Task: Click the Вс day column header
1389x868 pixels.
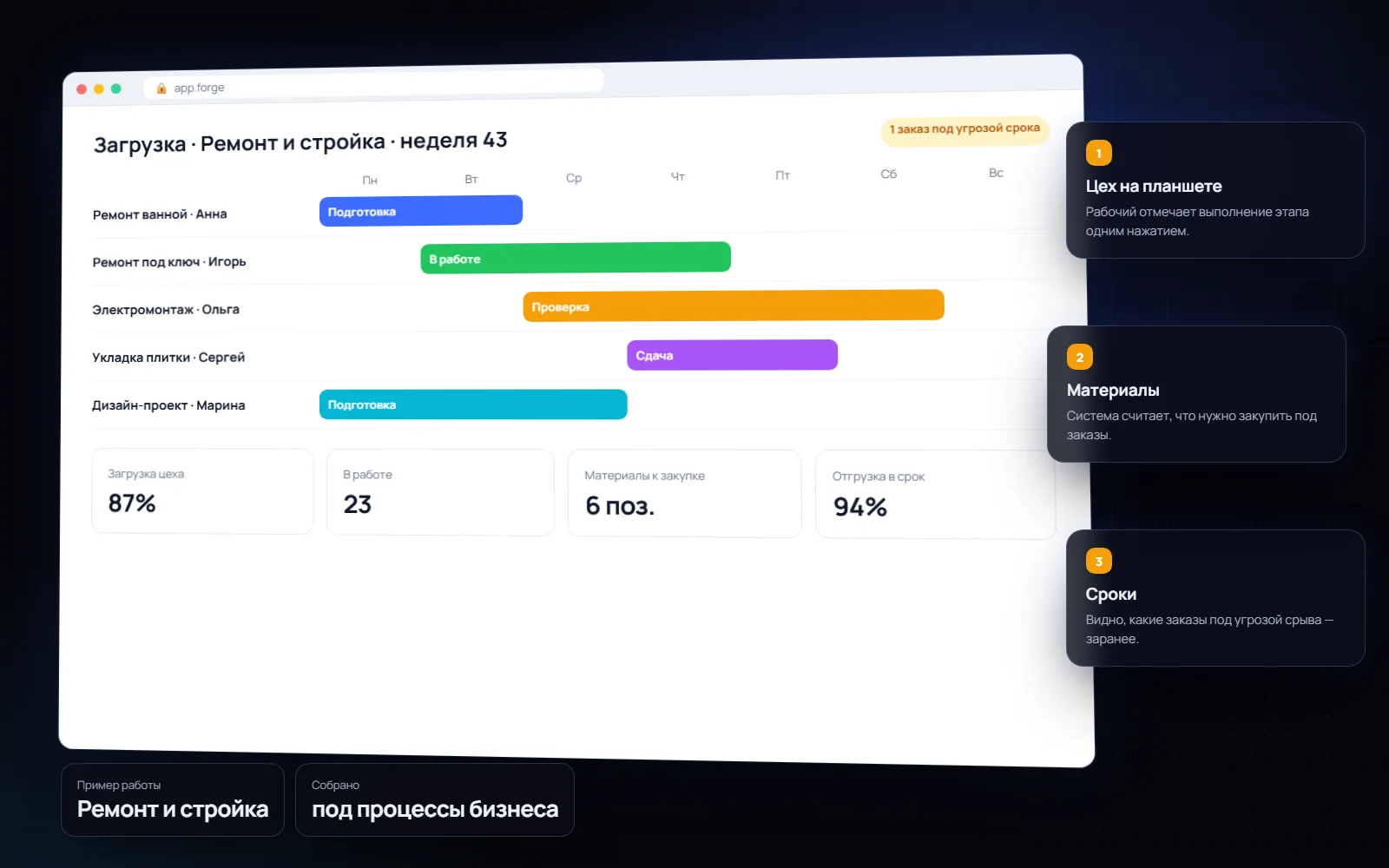Action: point(996,173)
